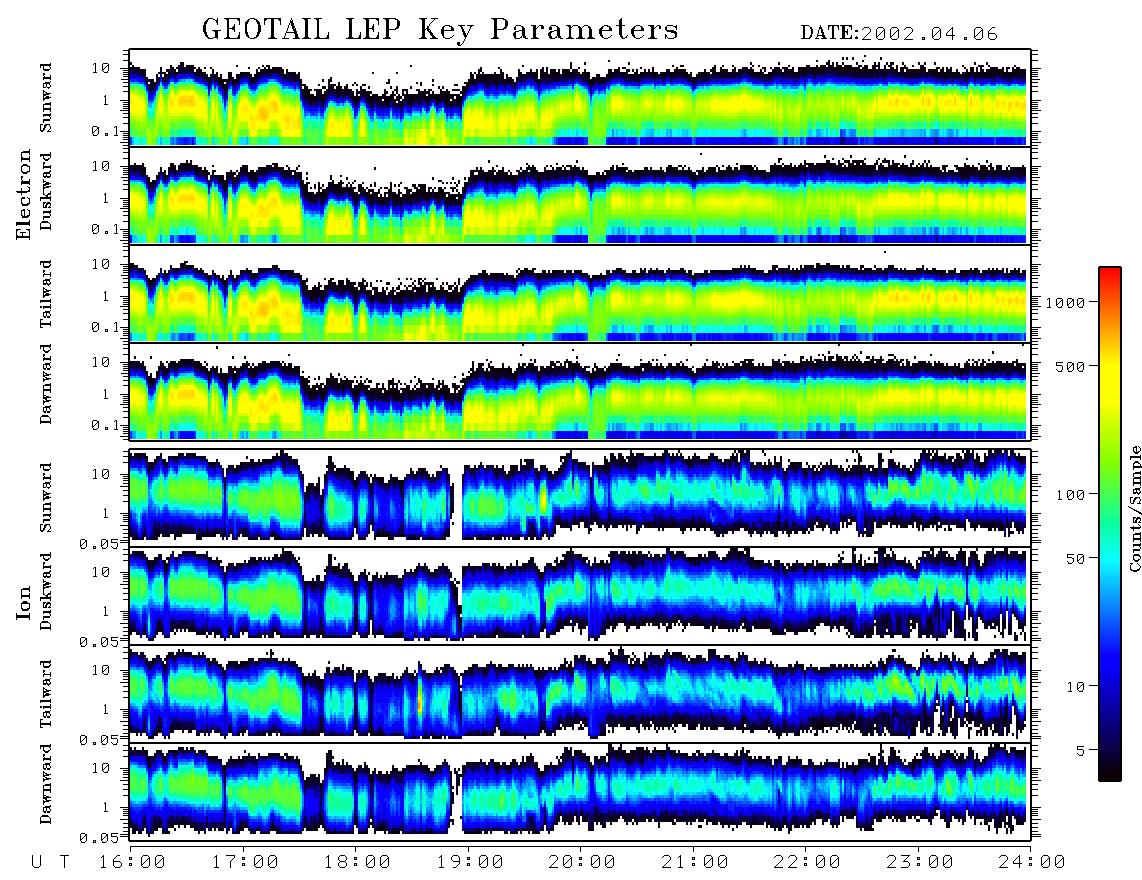The width and height of the screenshot is (1142, 880).
Task: Select the '20:00' time tick label
Action: click(582, 862)
